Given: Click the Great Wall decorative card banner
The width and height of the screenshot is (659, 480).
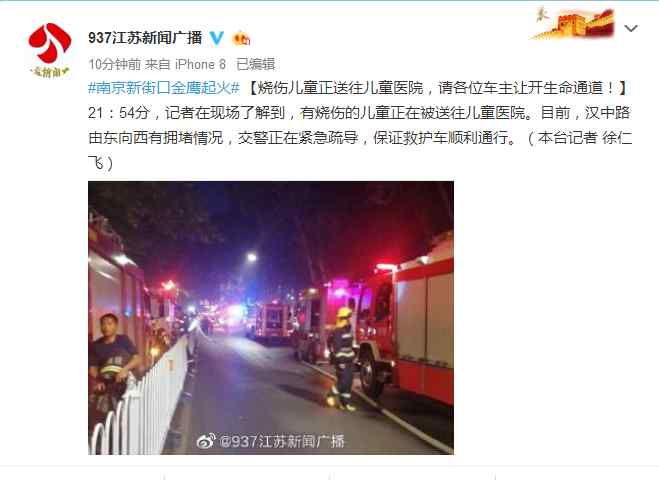Looking at the screenshot, I should click(x=574, y=24).
